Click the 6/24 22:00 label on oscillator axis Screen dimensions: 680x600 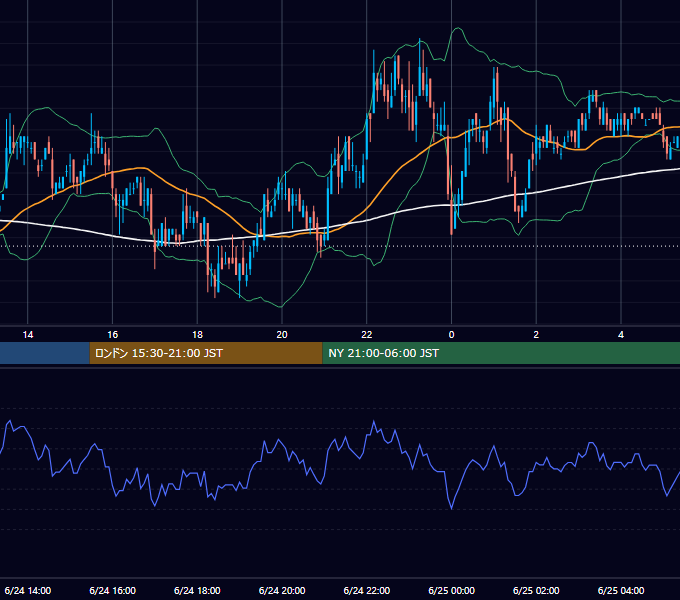[367, 590]
